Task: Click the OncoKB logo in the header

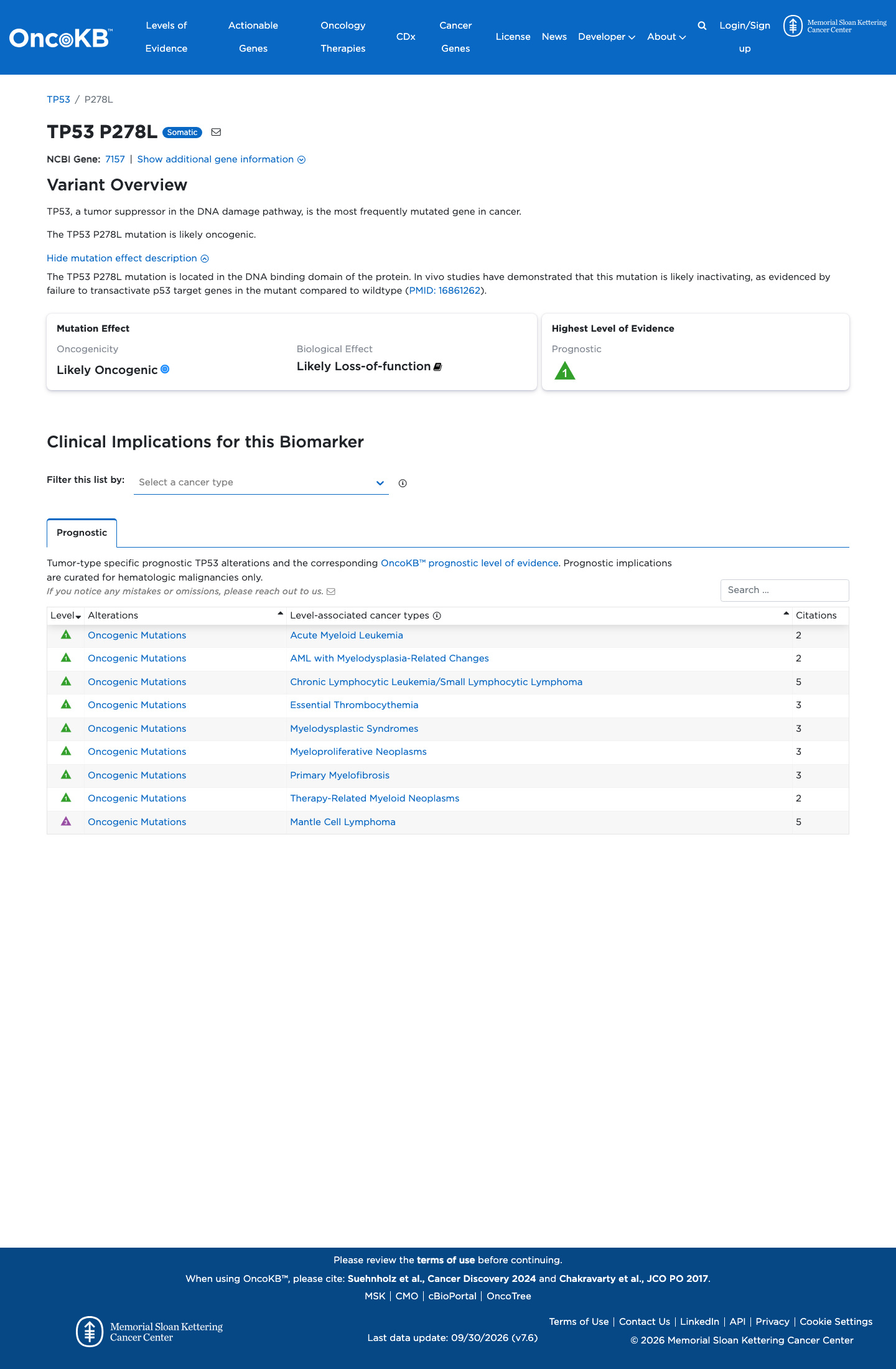Action: tap(61, 38)
